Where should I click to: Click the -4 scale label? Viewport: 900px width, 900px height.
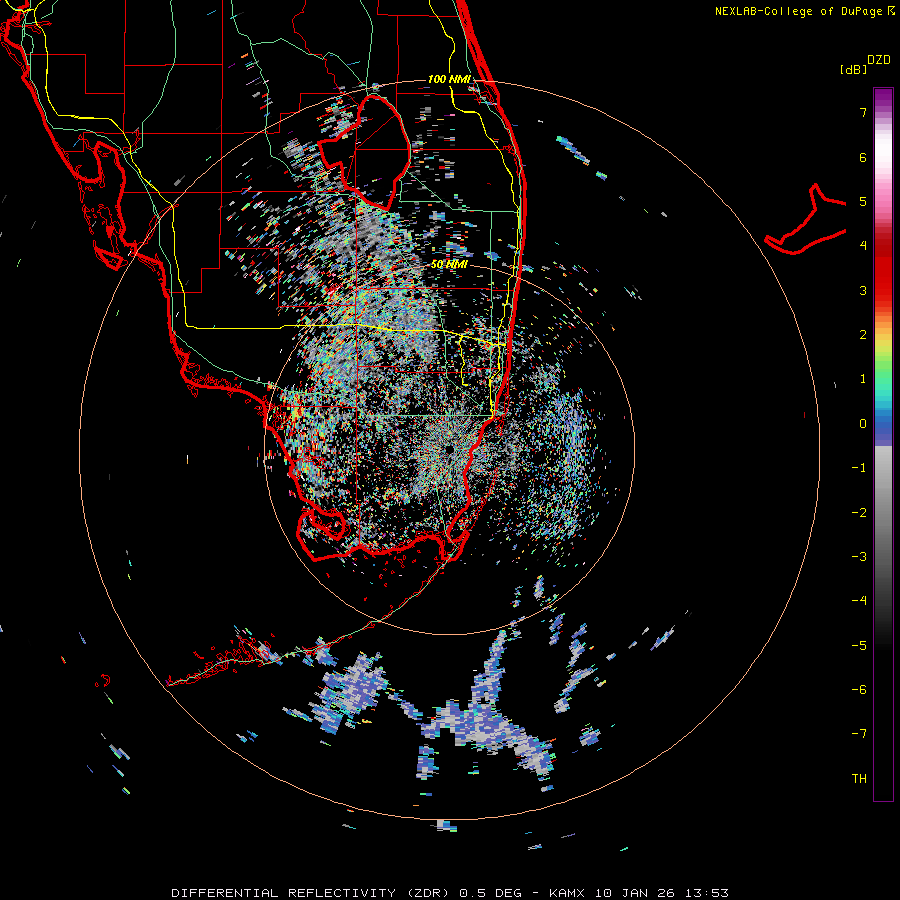(859, 601)
